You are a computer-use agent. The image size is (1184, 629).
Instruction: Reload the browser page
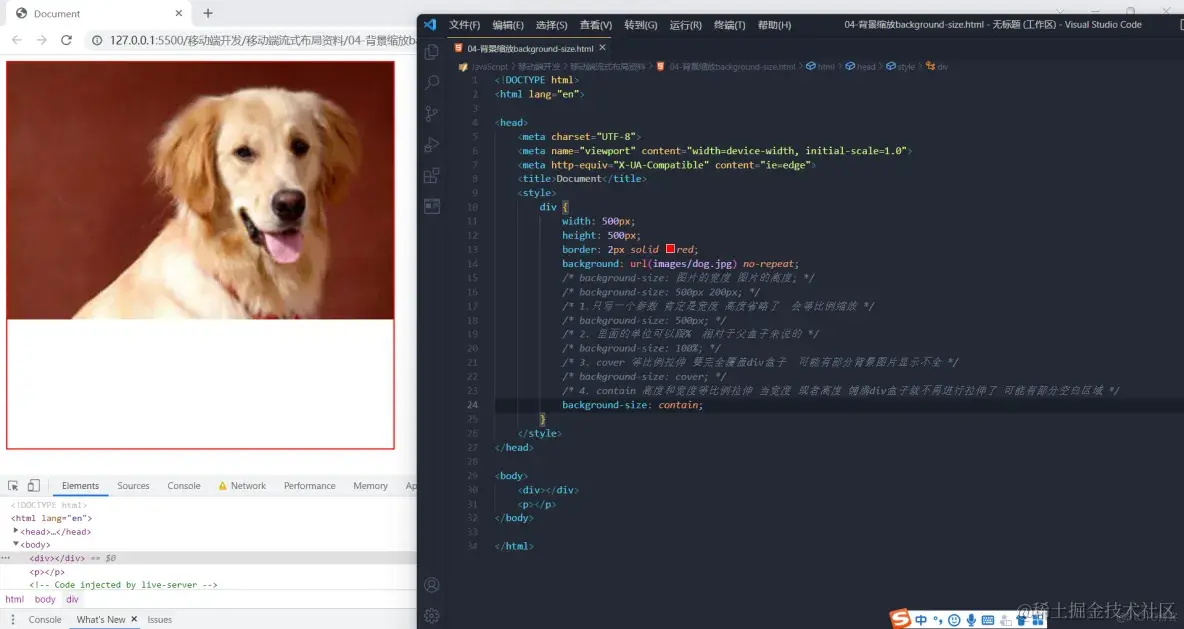66,40
